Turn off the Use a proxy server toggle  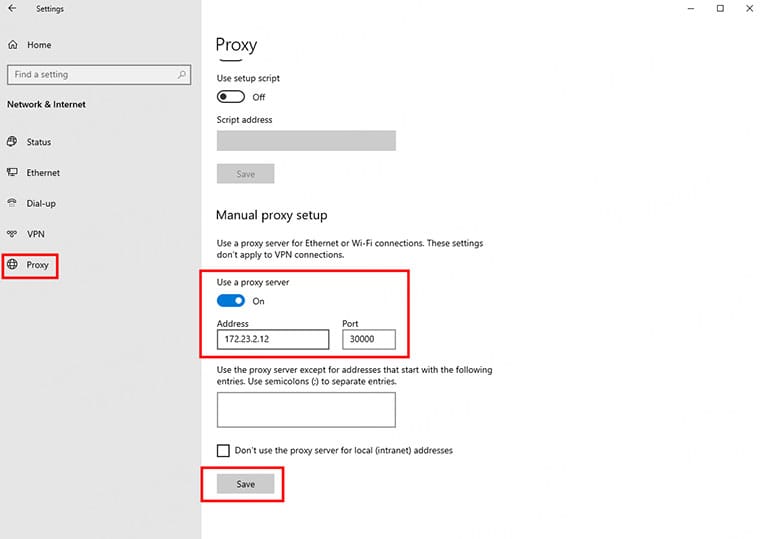(x=230, y=301)
